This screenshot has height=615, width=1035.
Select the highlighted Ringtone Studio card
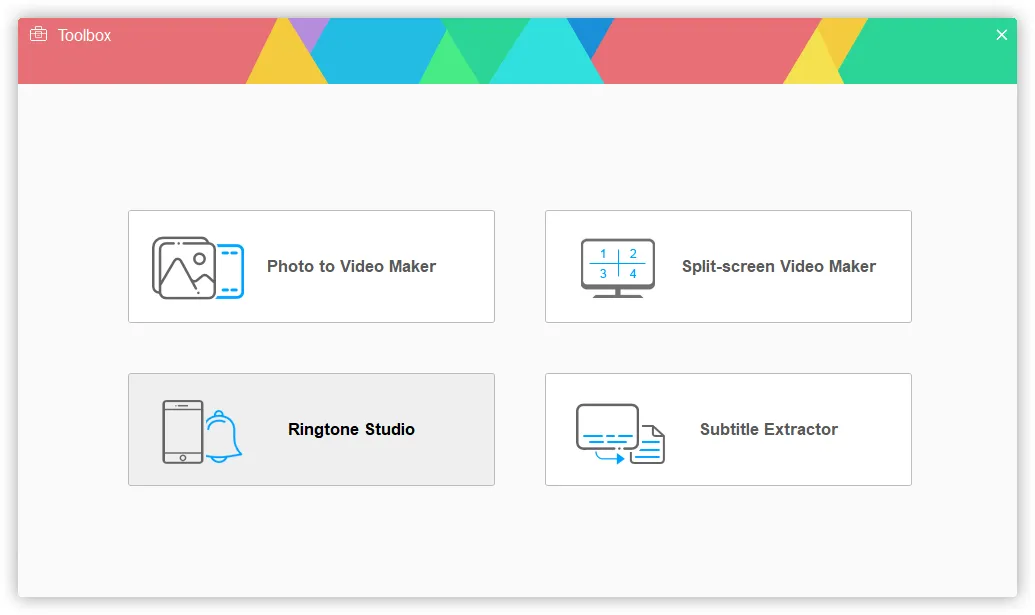[x=311, y=429]
